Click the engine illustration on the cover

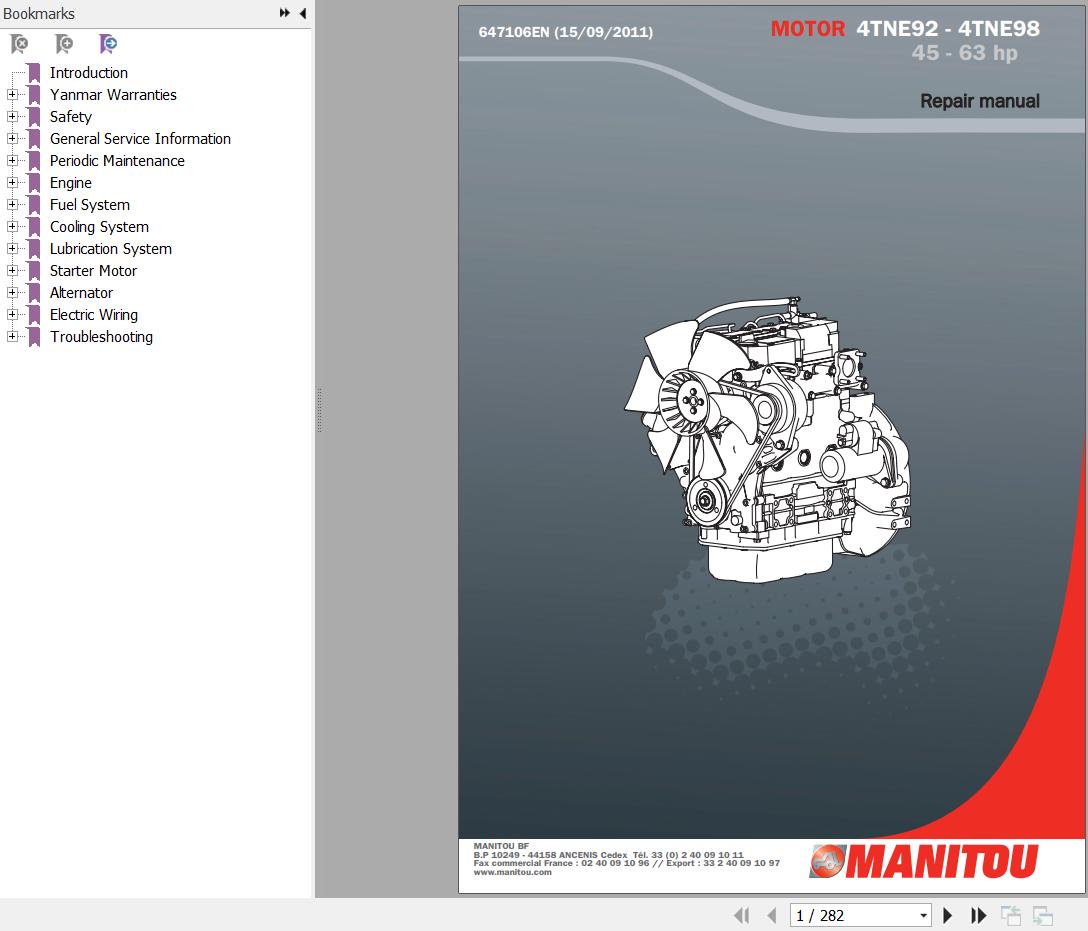[768, 440]
